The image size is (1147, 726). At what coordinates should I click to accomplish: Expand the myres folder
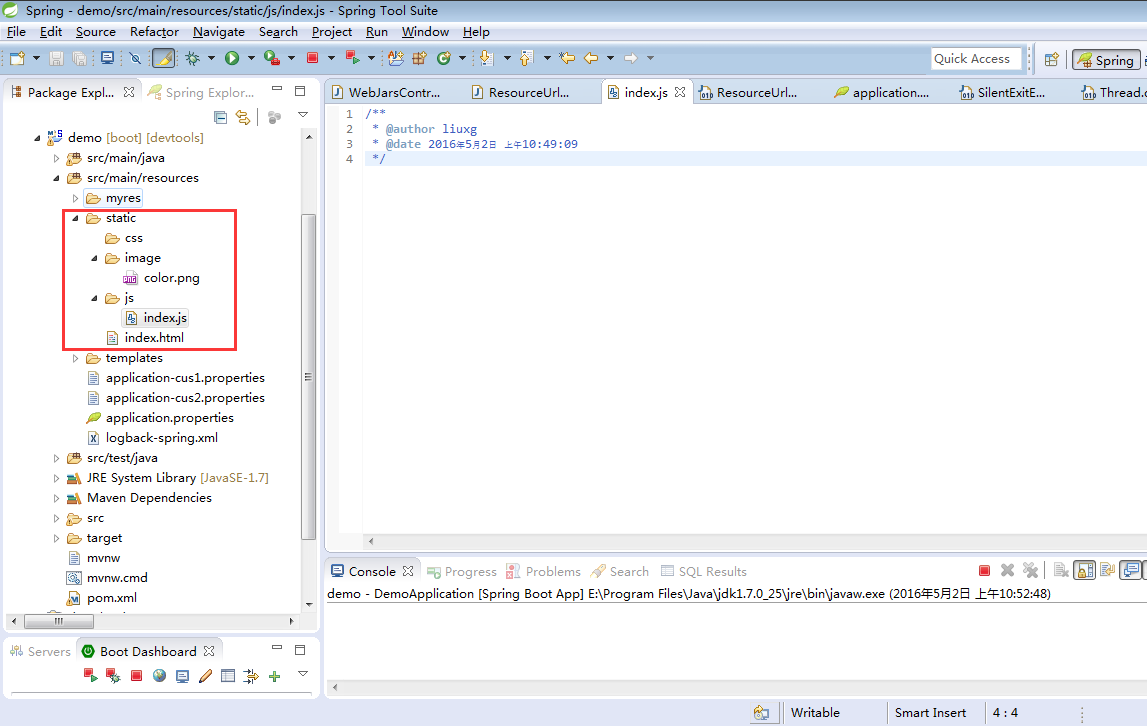tap(75, 198)
